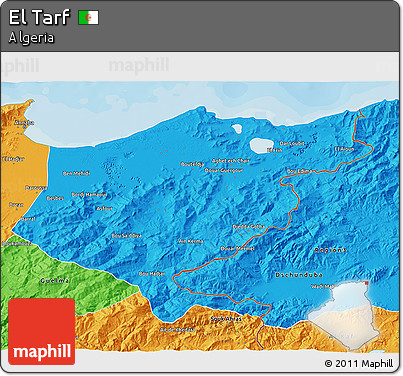
Task: Click the red location marker on inset map
Action: [367, 283]
